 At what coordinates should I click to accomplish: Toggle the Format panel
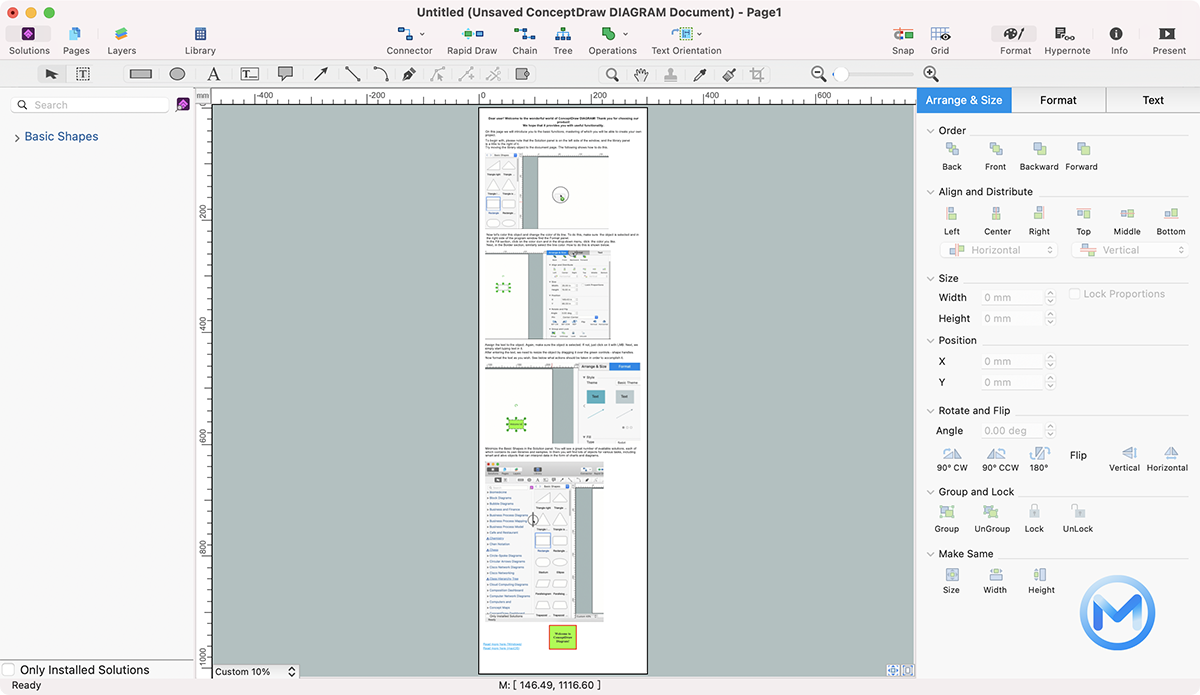pyautogui.click(x=1015, y=40)
